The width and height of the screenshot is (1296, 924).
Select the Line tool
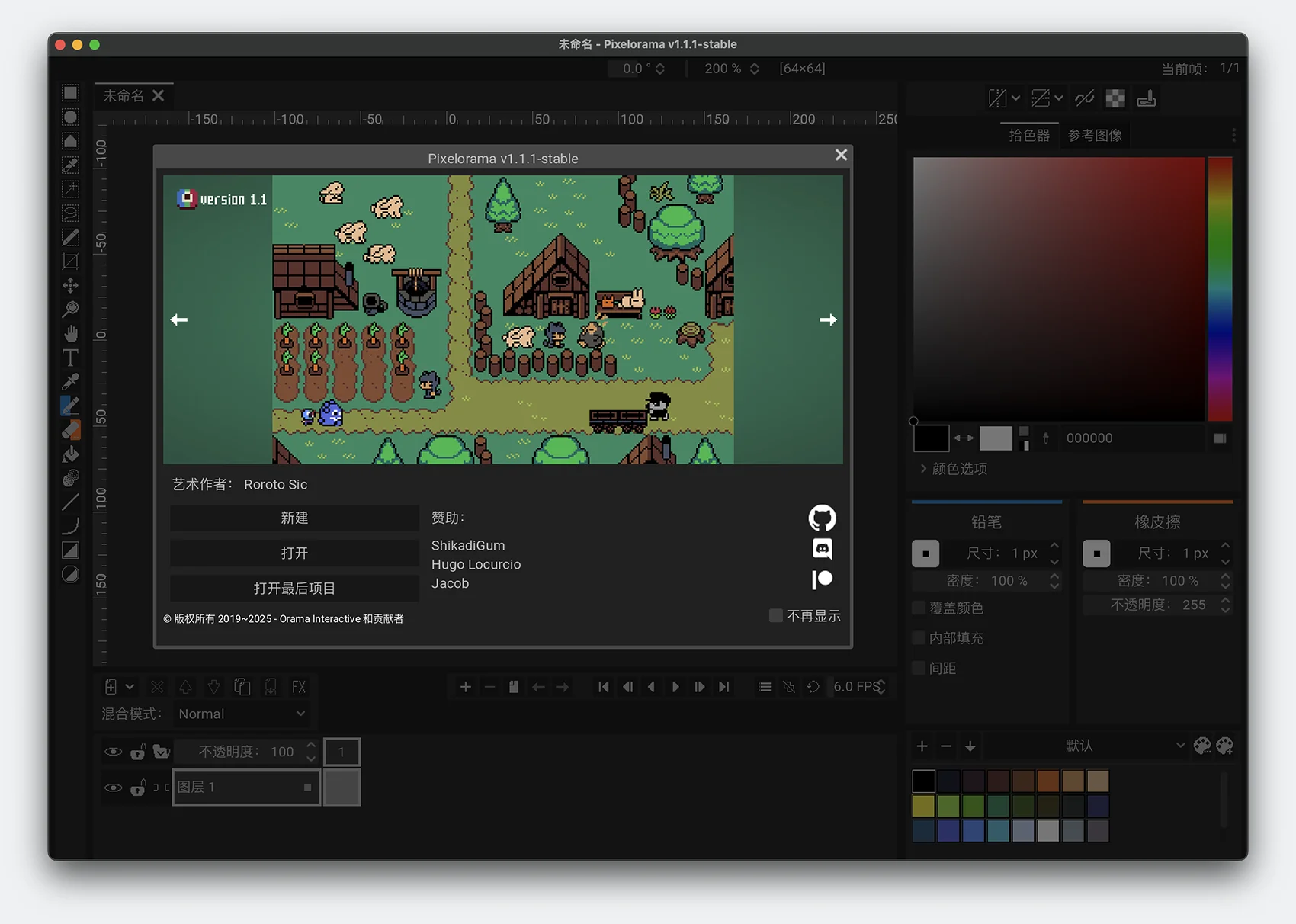point(70,502)
